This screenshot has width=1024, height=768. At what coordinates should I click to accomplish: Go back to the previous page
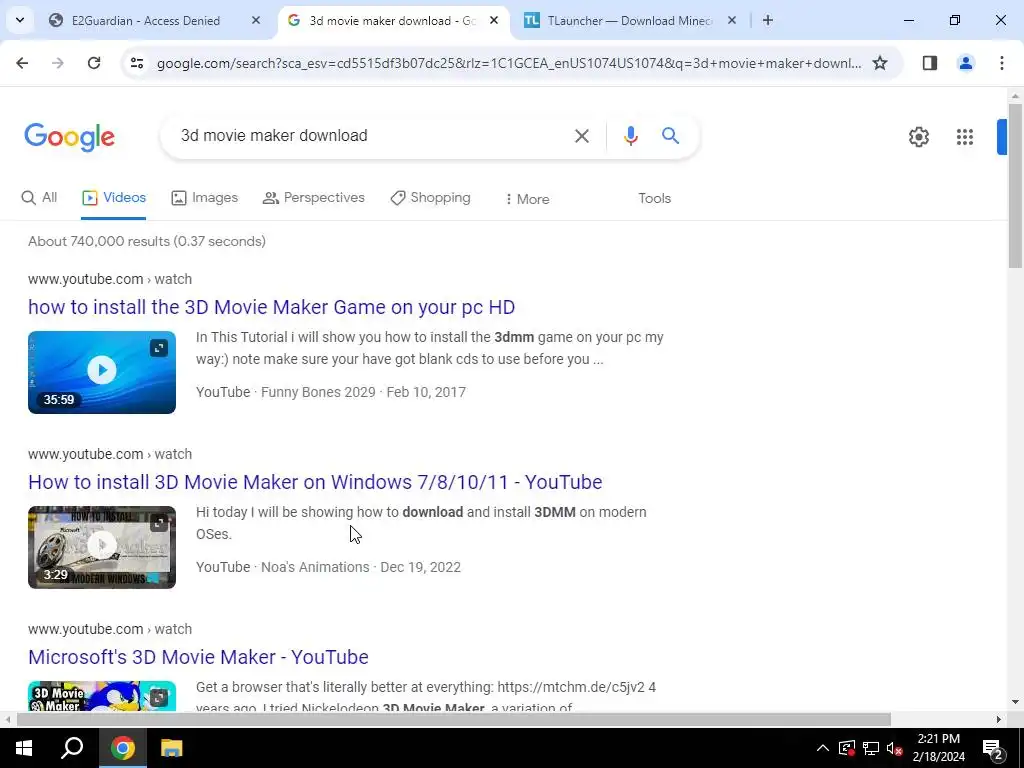[x=22, y=63]
